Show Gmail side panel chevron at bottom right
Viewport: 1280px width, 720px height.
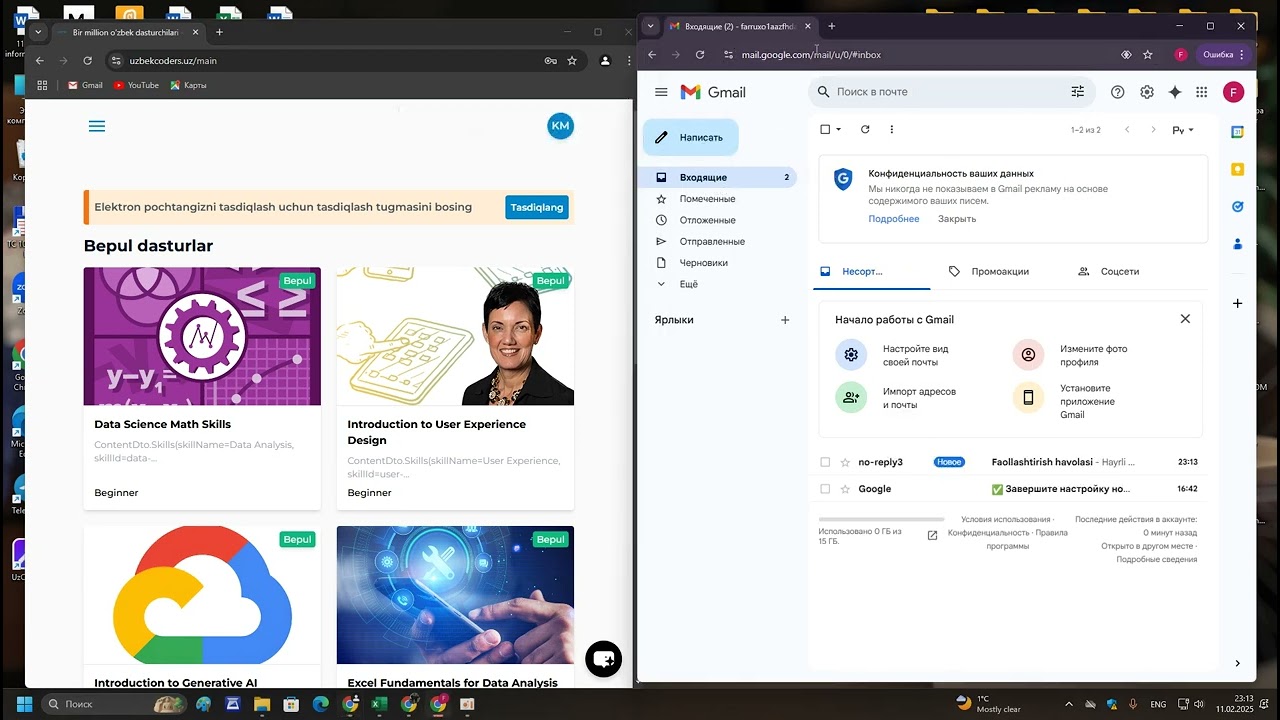[1237, 663]
